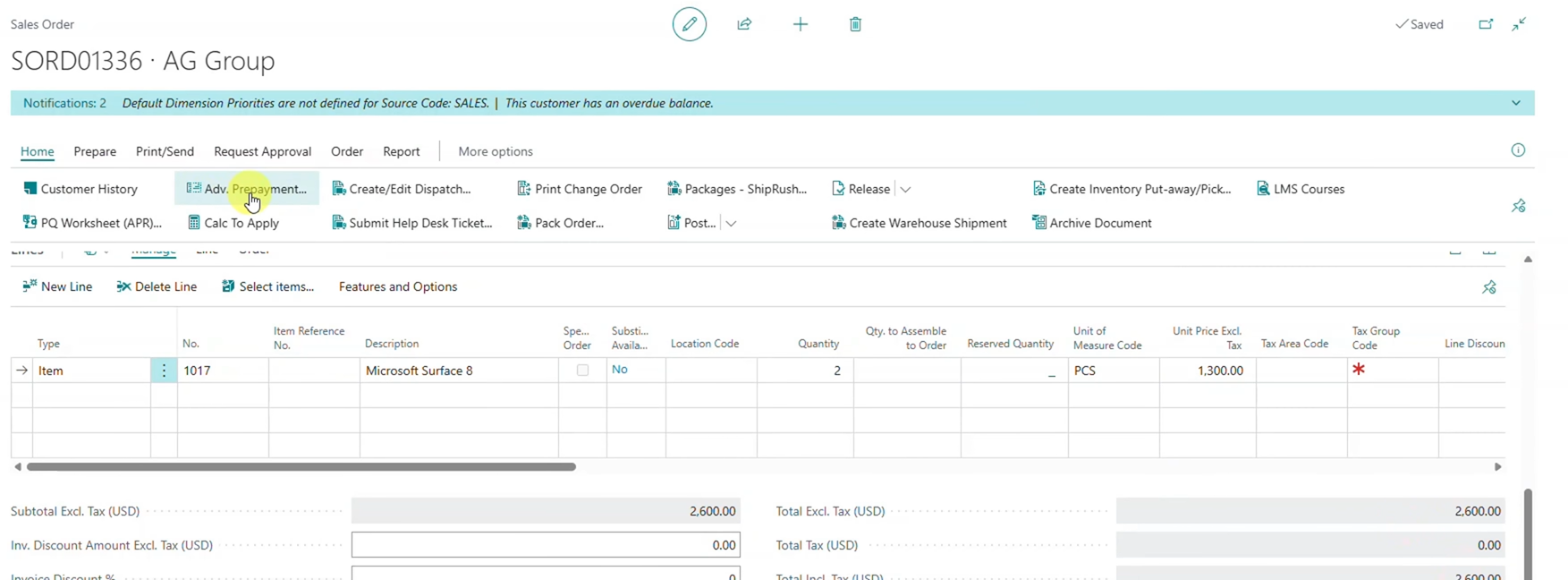Switch to the Home tab
The width and height of the screenshot is (1568, 580).
tap(38, 151)
